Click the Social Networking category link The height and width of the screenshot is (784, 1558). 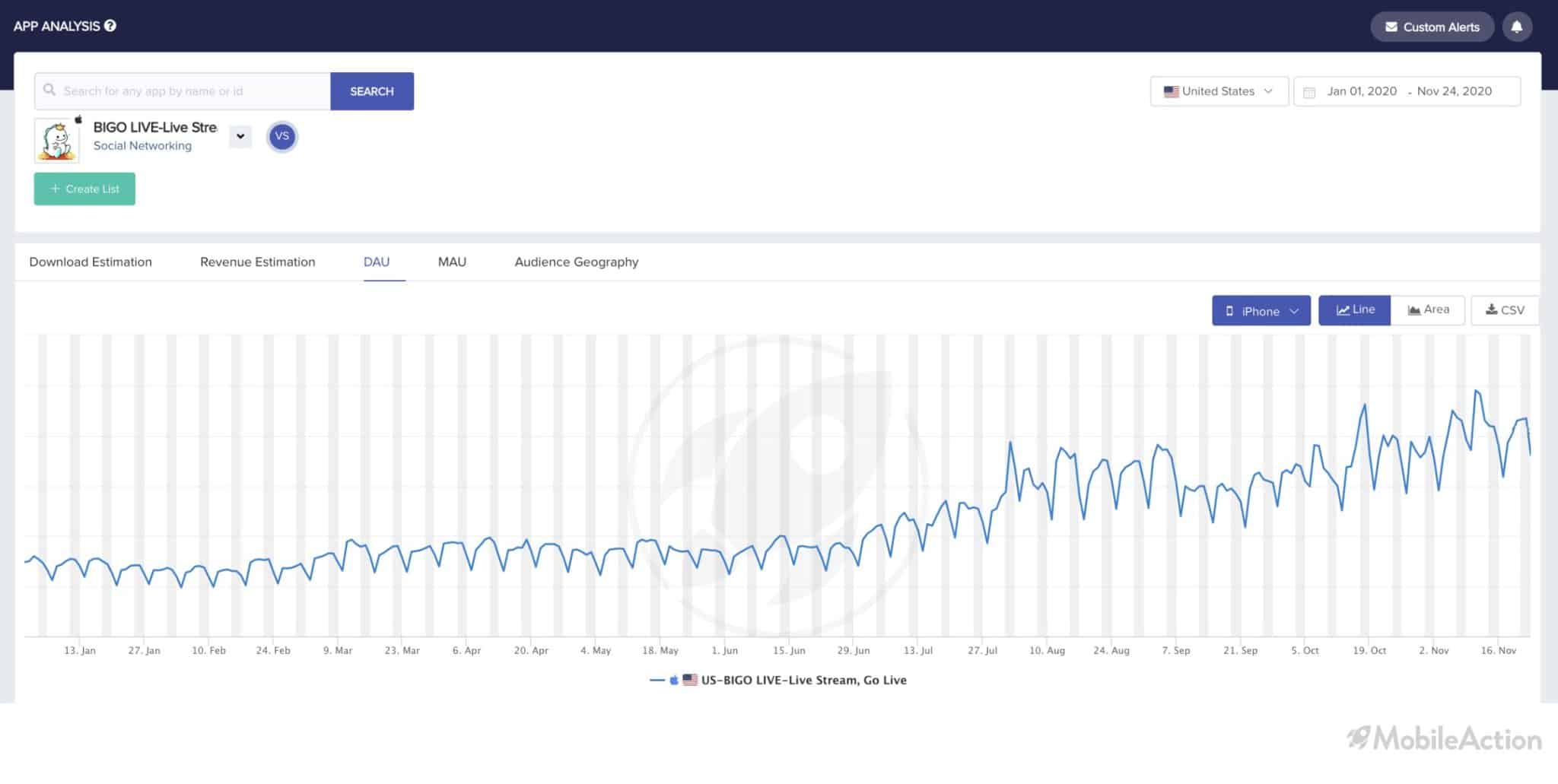click(142, 146)
